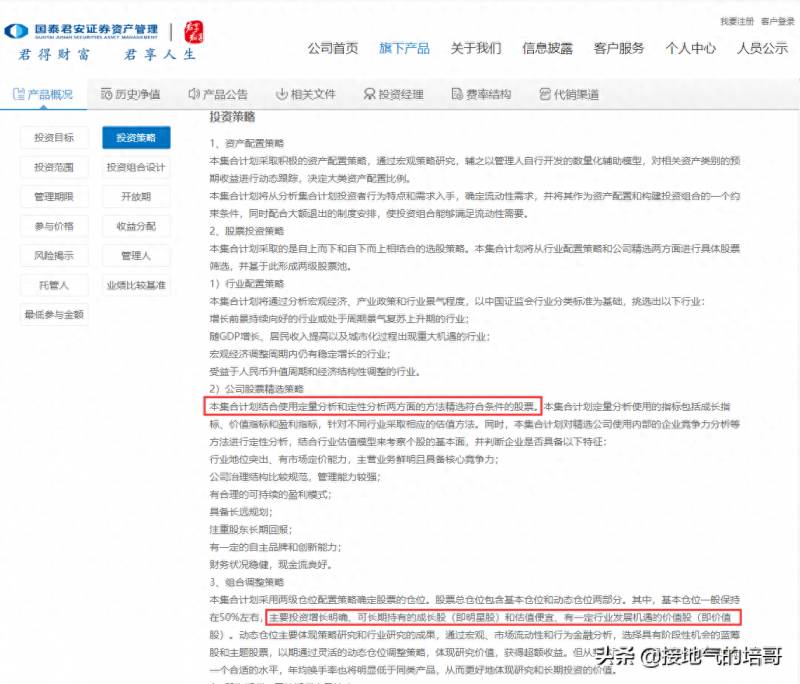Click the 费率结构 document icon
800x684 pixels.
pyautogui.click(x=457, y=94)
